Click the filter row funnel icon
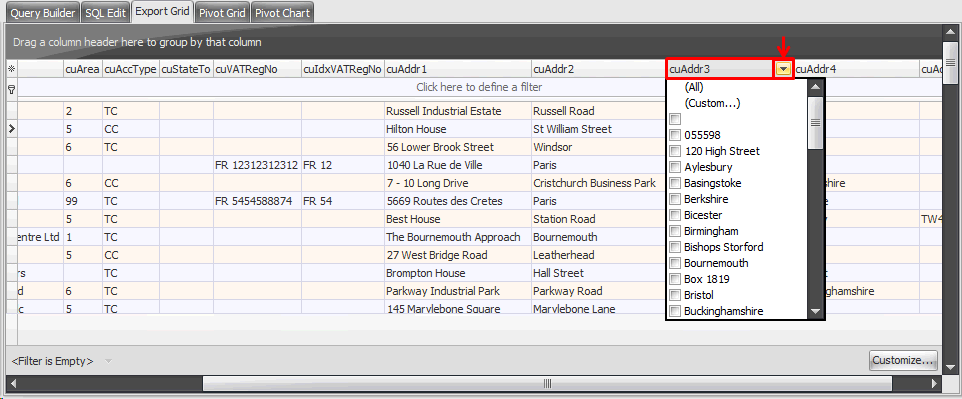The height and width of the screenshot is (399, 962). (11, 89)
